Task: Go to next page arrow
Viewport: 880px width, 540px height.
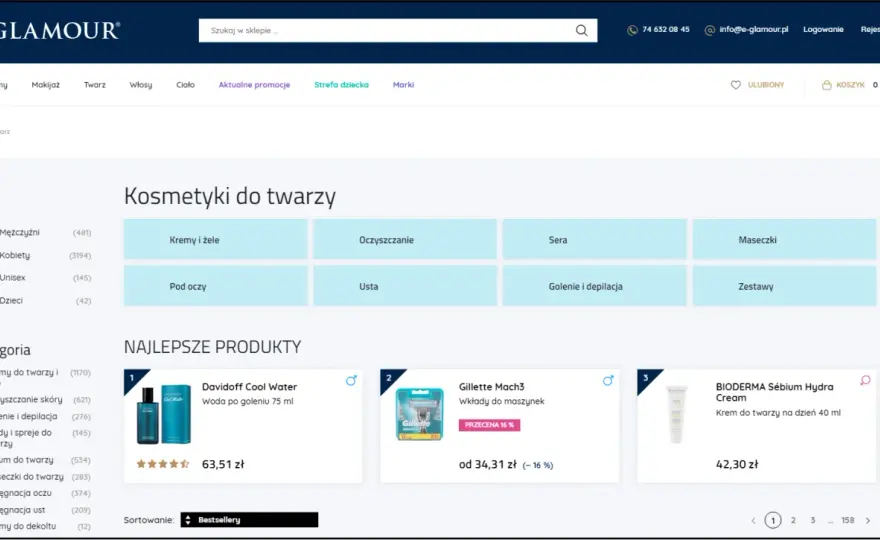Action: pos(868,521)
